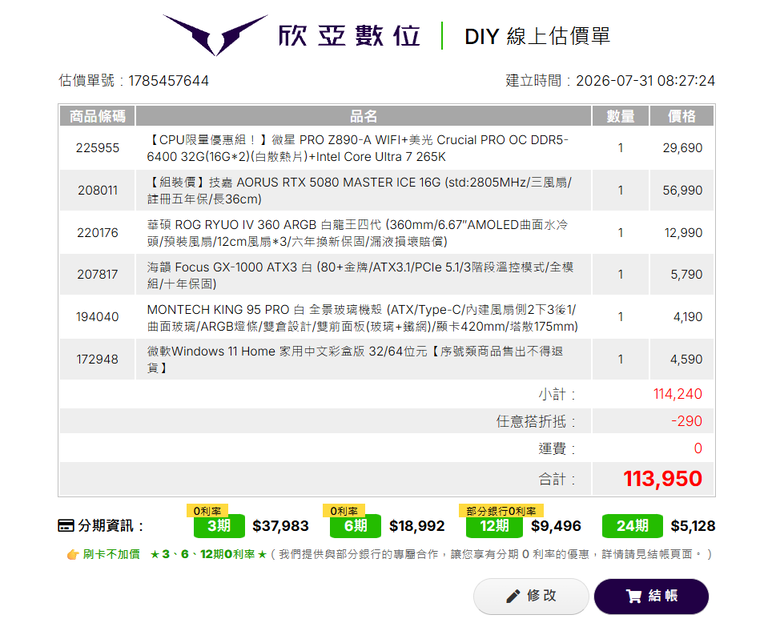This screenshot has height=643, width=780.
Task: Click the PRO Z890-A WIFI bundle name
Action: 357,148
